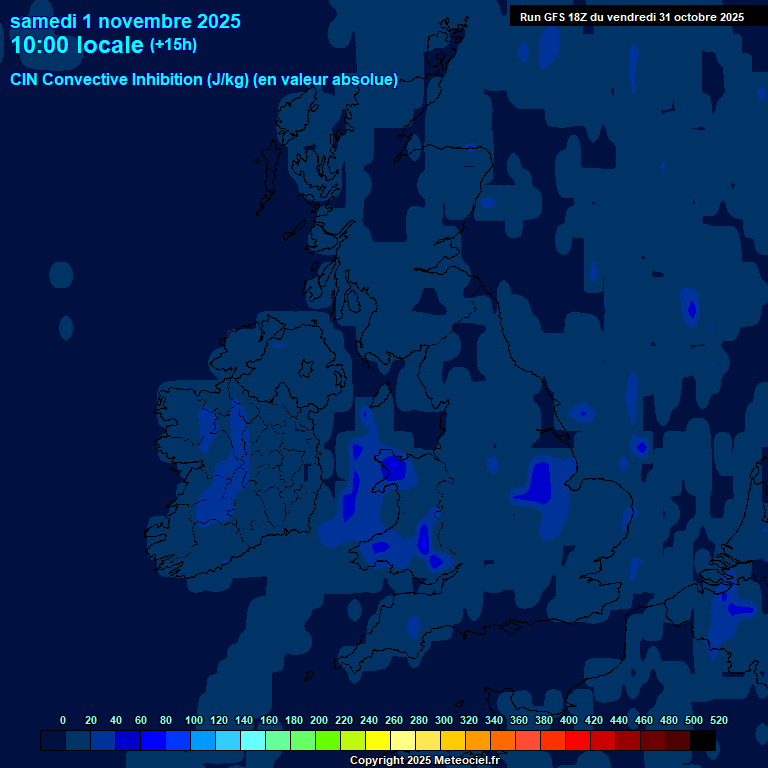Click the Run GFS 18Z header label

click(x=631, y=17)
